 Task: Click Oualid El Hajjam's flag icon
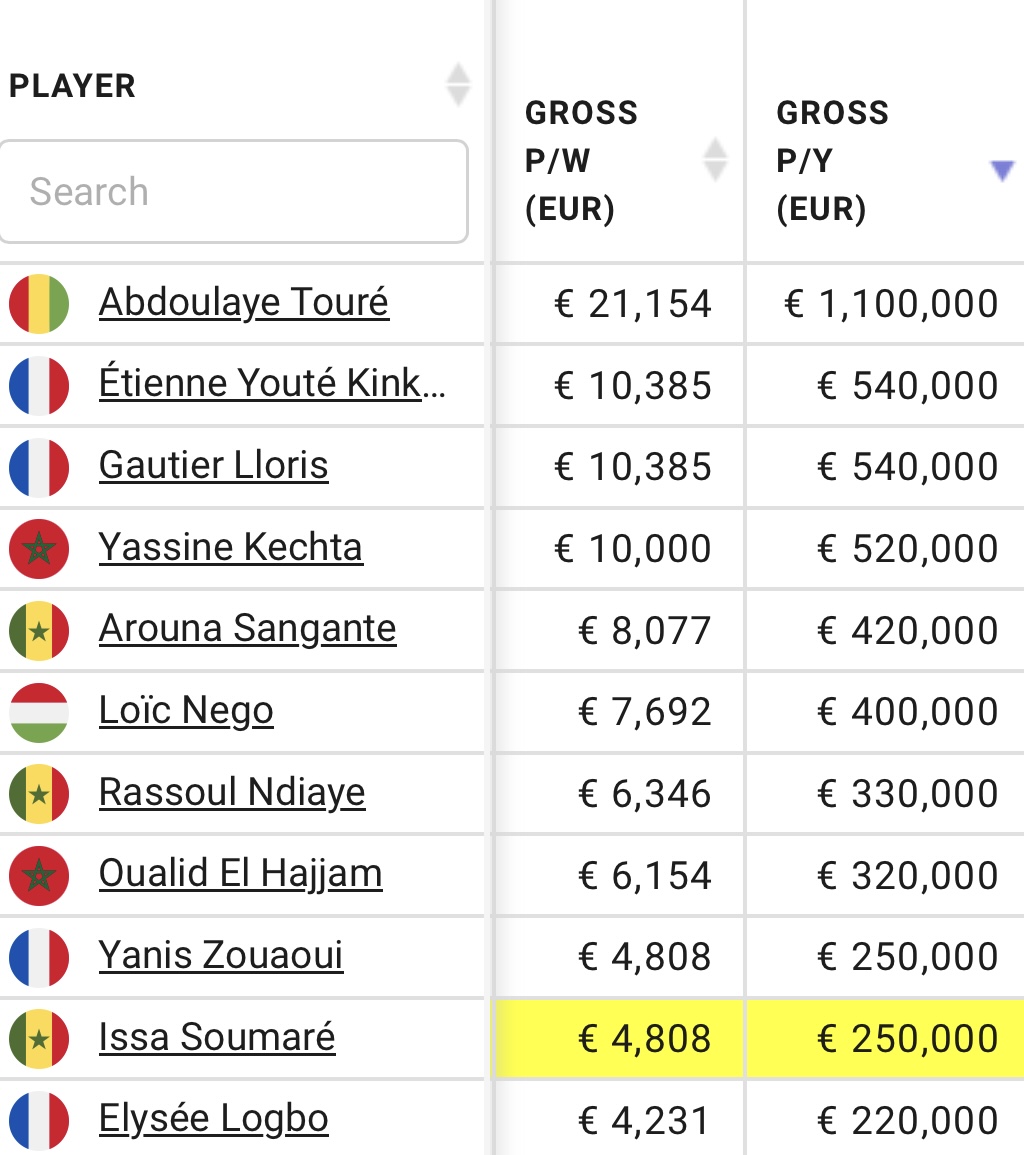click(x=39, y=875)
